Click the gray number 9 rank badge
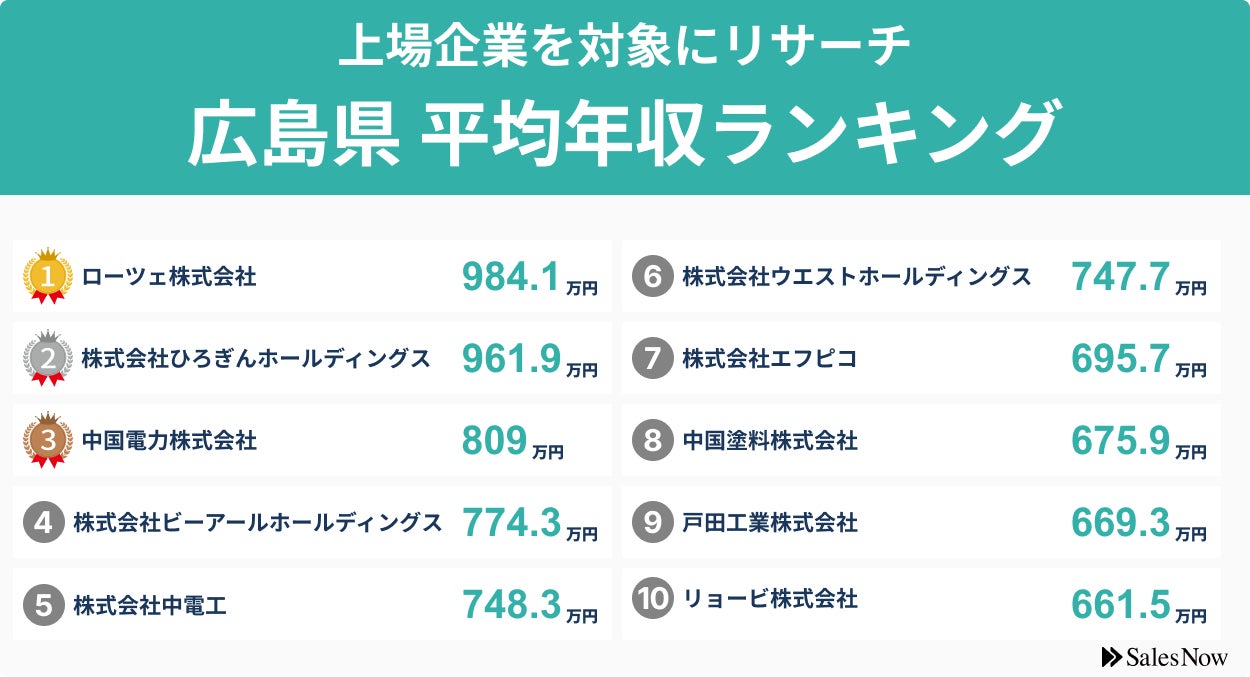 [x=652, y=523]
